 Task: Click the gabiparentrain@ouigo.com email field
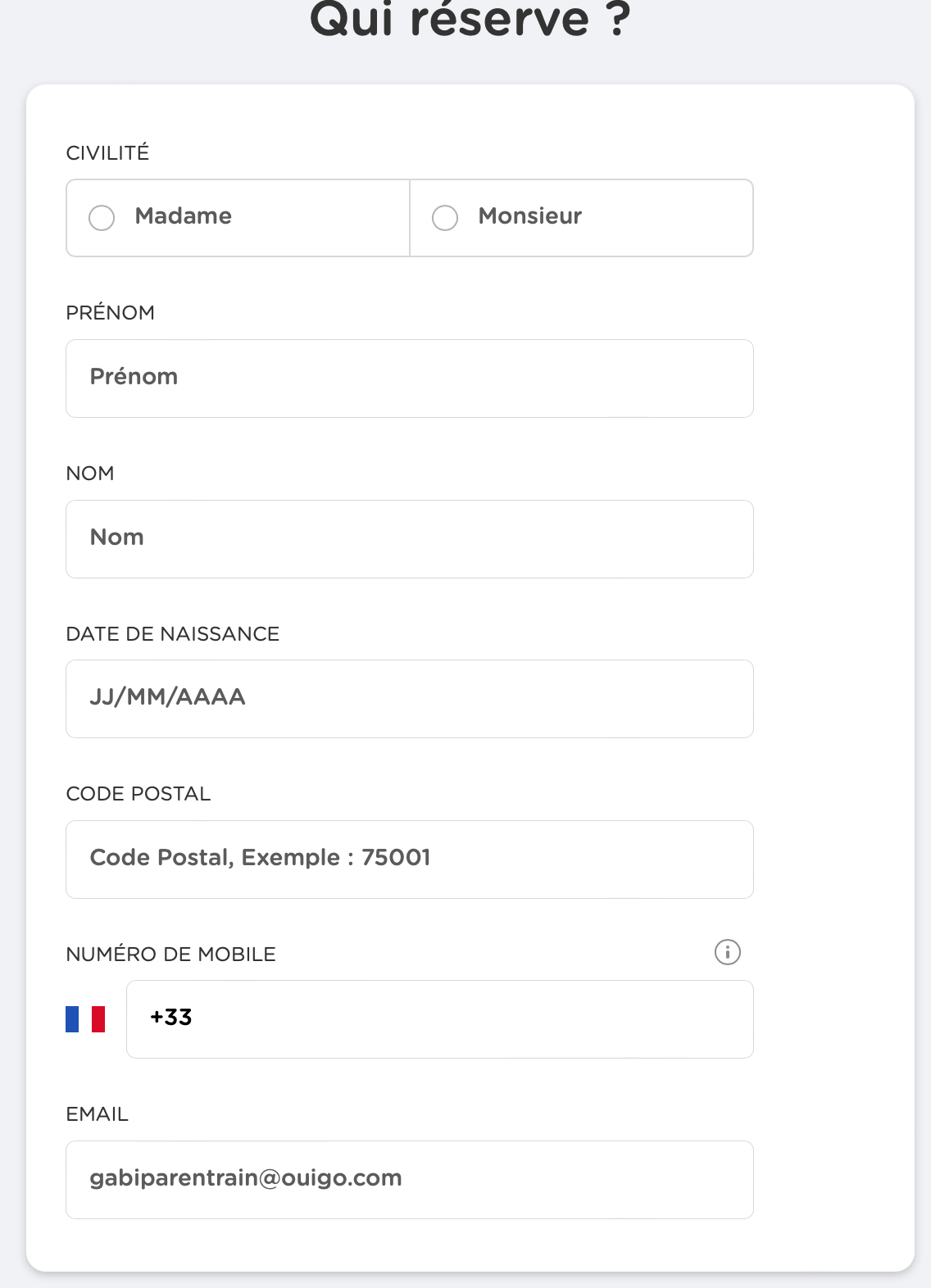pos(410,1180)
